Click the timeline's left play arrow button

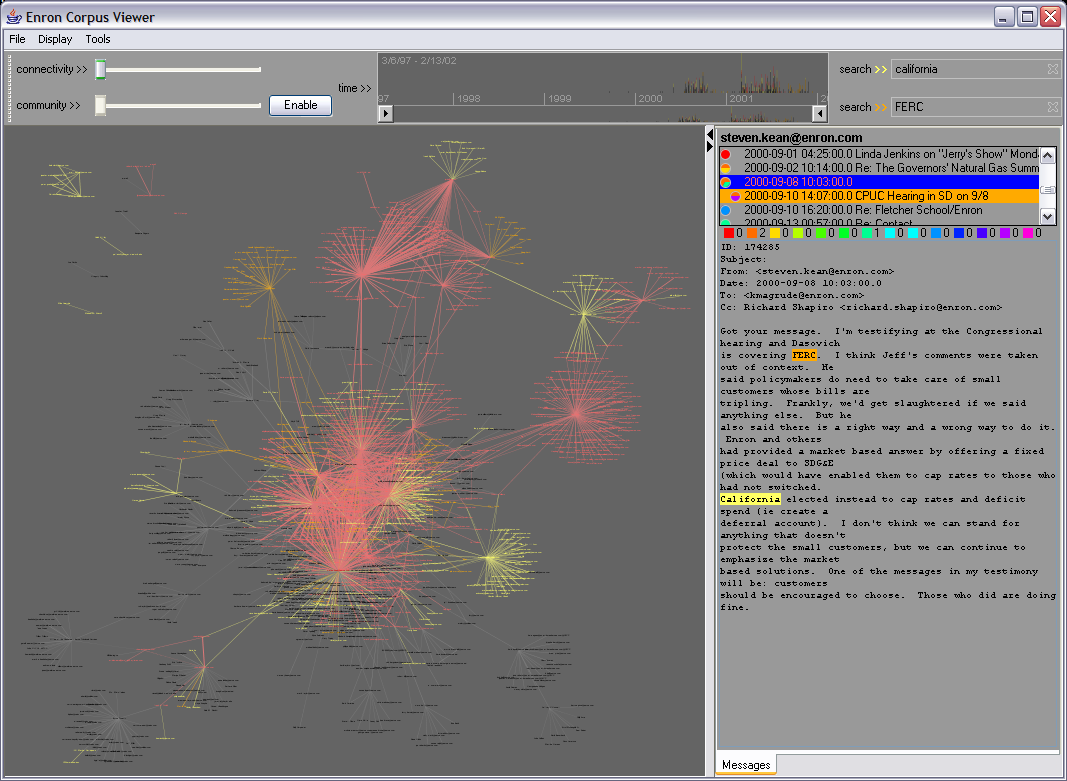pos(386,114)
